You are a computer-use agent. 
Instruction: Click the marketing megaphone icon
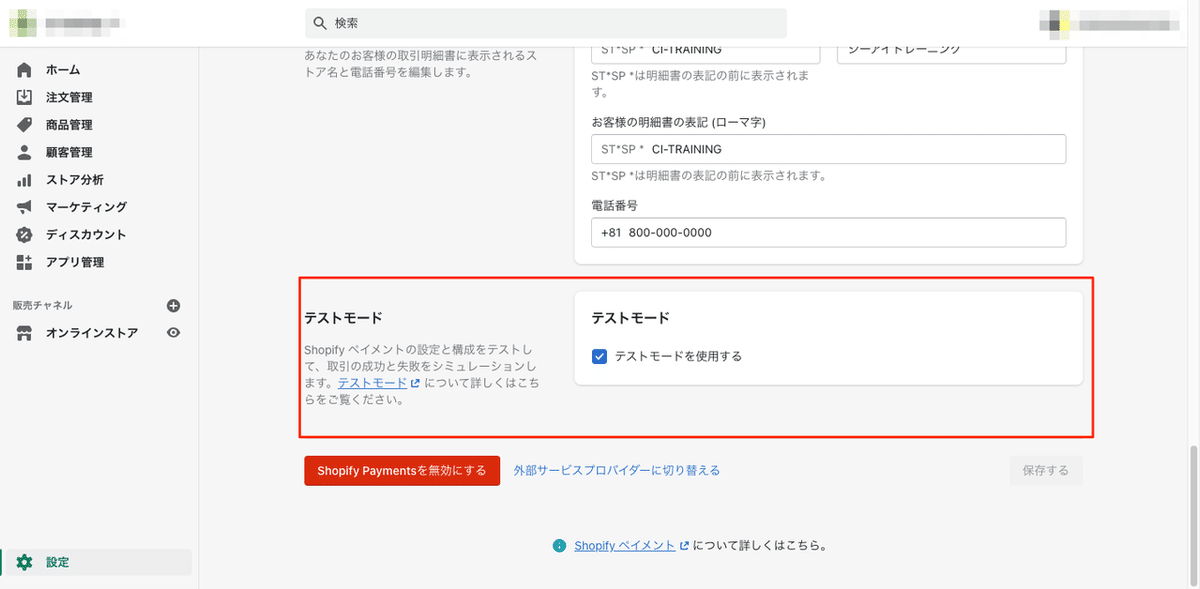pyautogui.click(x=24, y=207)
